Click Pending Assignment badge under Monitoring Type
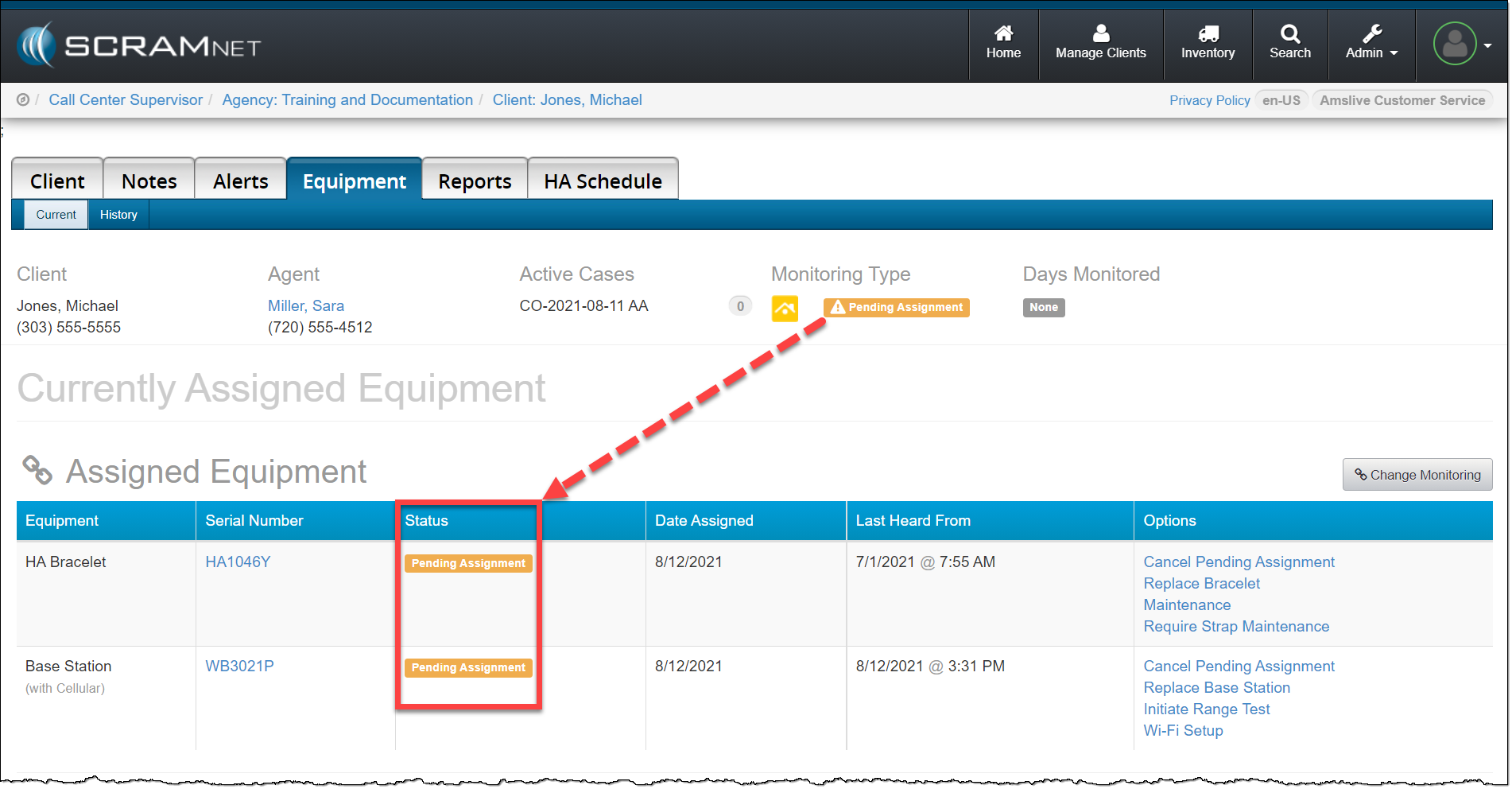 (x=896, y=308)
